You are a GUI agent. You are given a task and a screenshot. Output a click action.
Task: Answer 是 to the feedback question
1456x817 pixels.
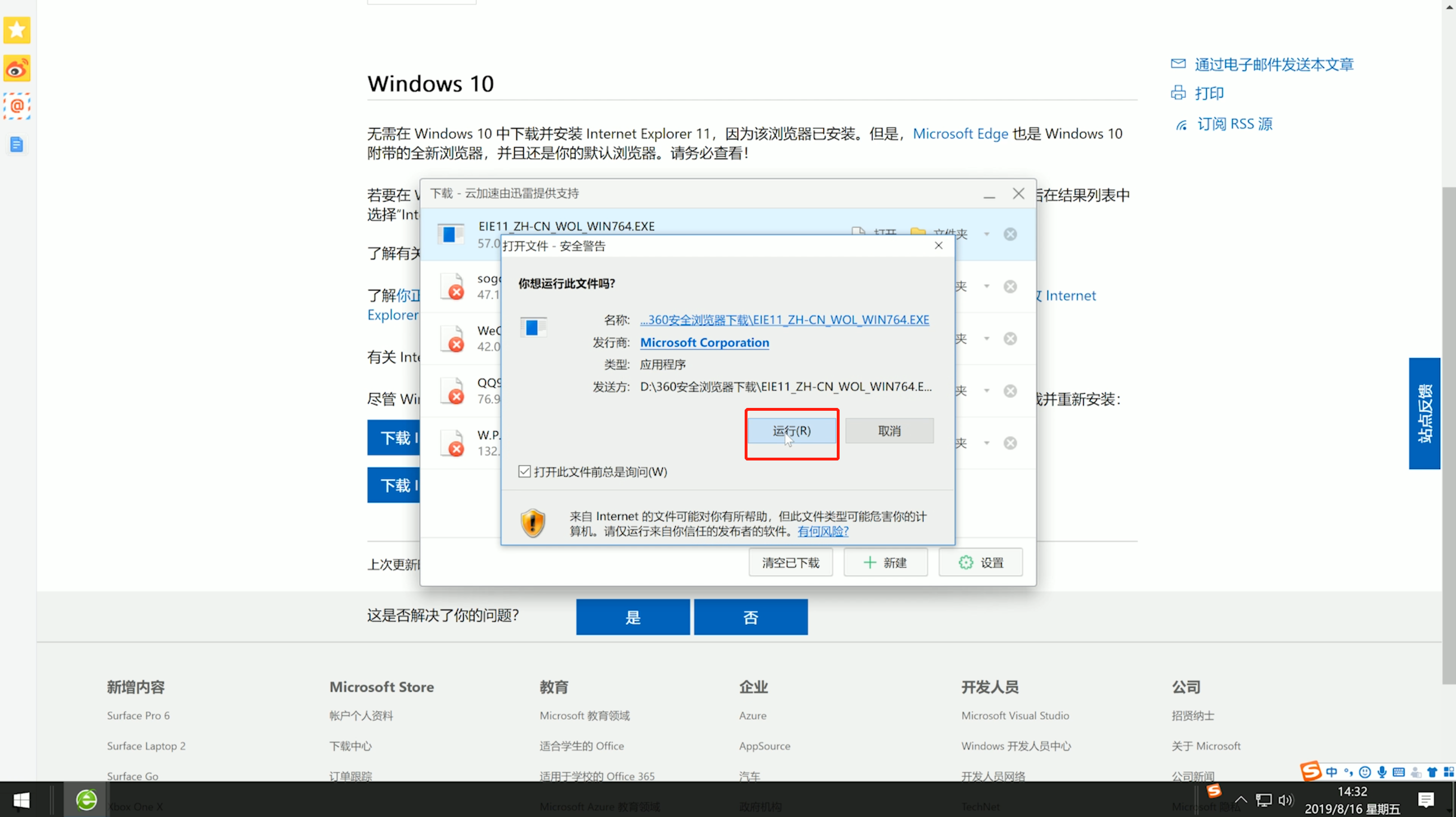click(x=633, y=617)
